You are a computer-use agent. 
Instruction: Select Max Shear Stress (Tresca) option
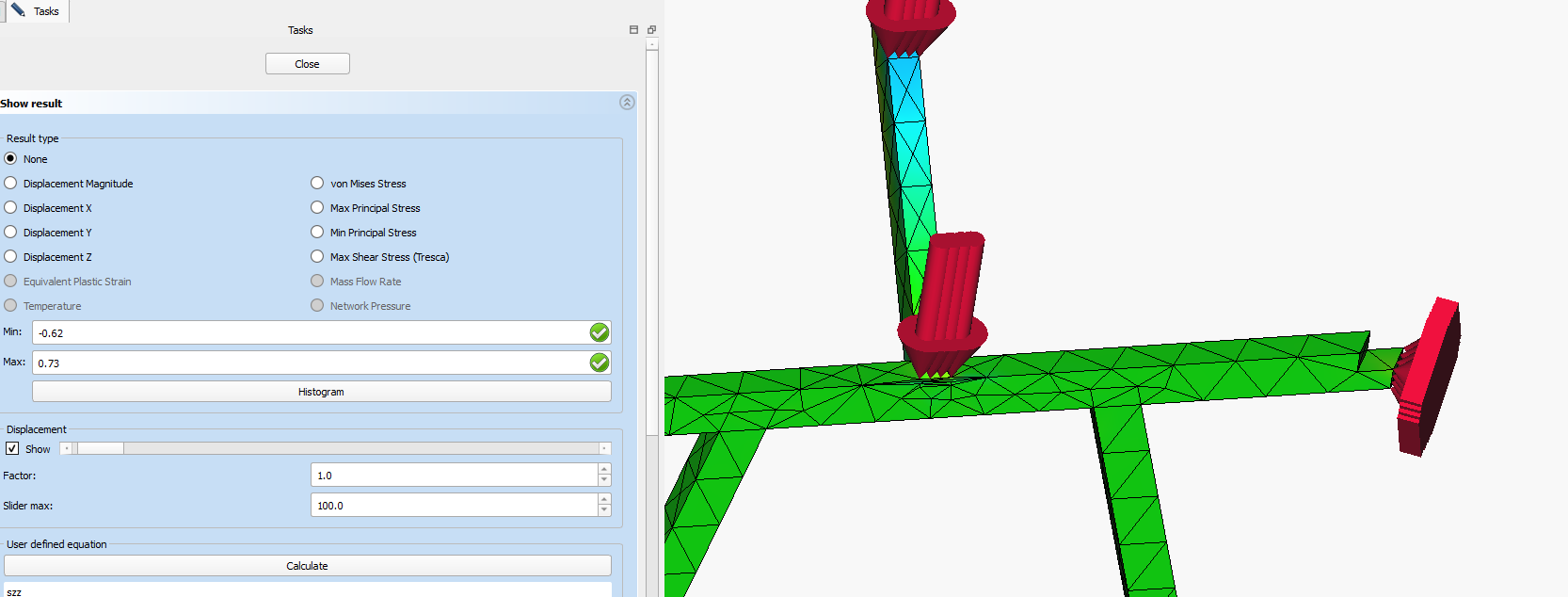(317, 256)
